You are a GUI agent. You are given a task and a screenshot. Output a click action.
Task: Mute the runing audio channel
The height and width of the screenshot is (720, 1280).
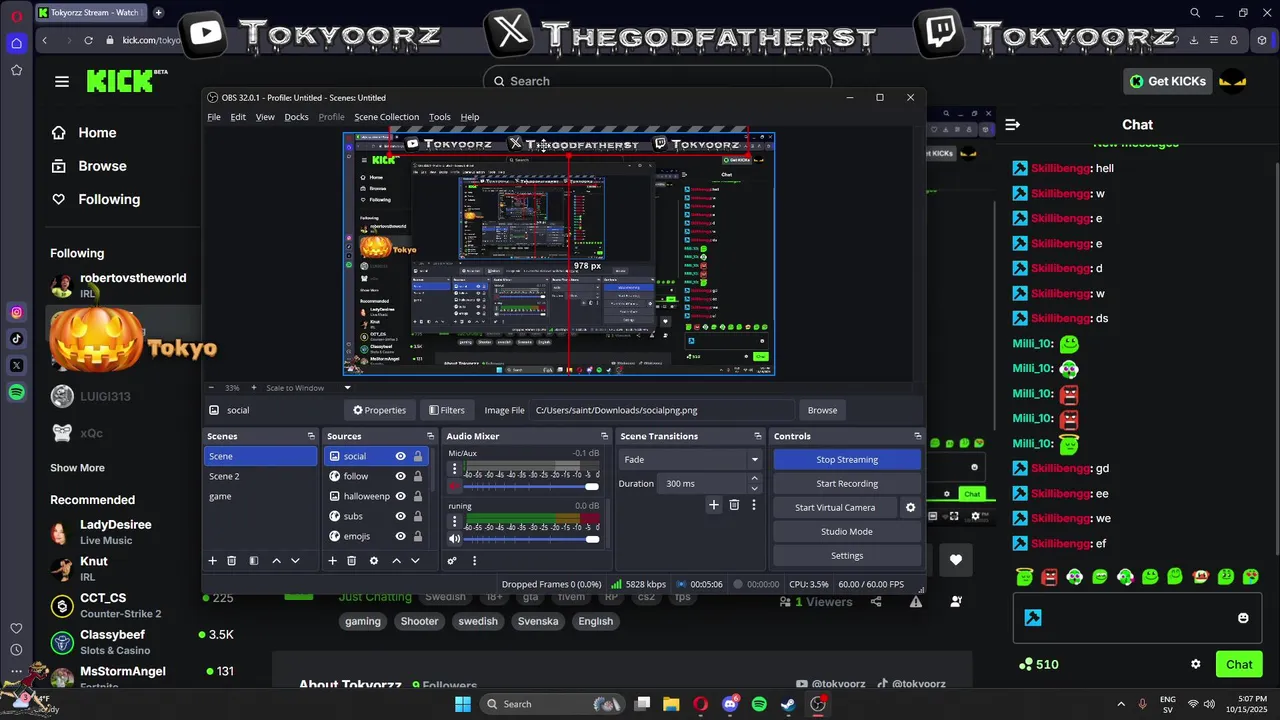(x=455, y=539)
